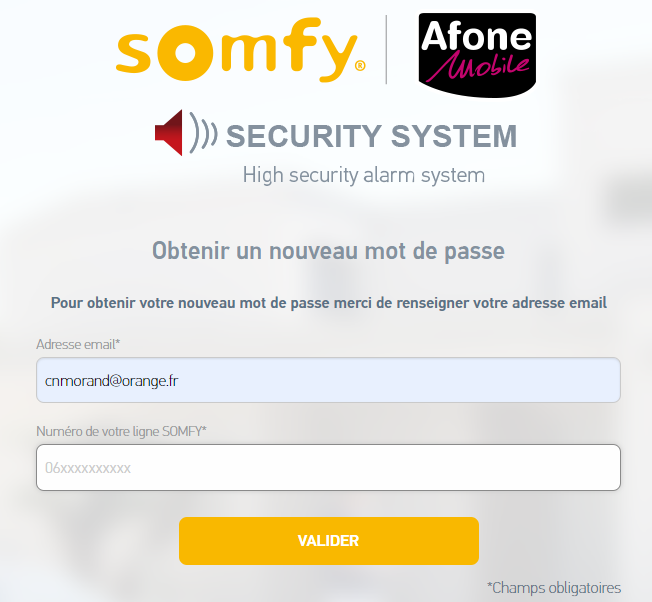Click the 'Numéro de votre ligne SOMFY*' label

pyautogui.click(x=121, y=431)
